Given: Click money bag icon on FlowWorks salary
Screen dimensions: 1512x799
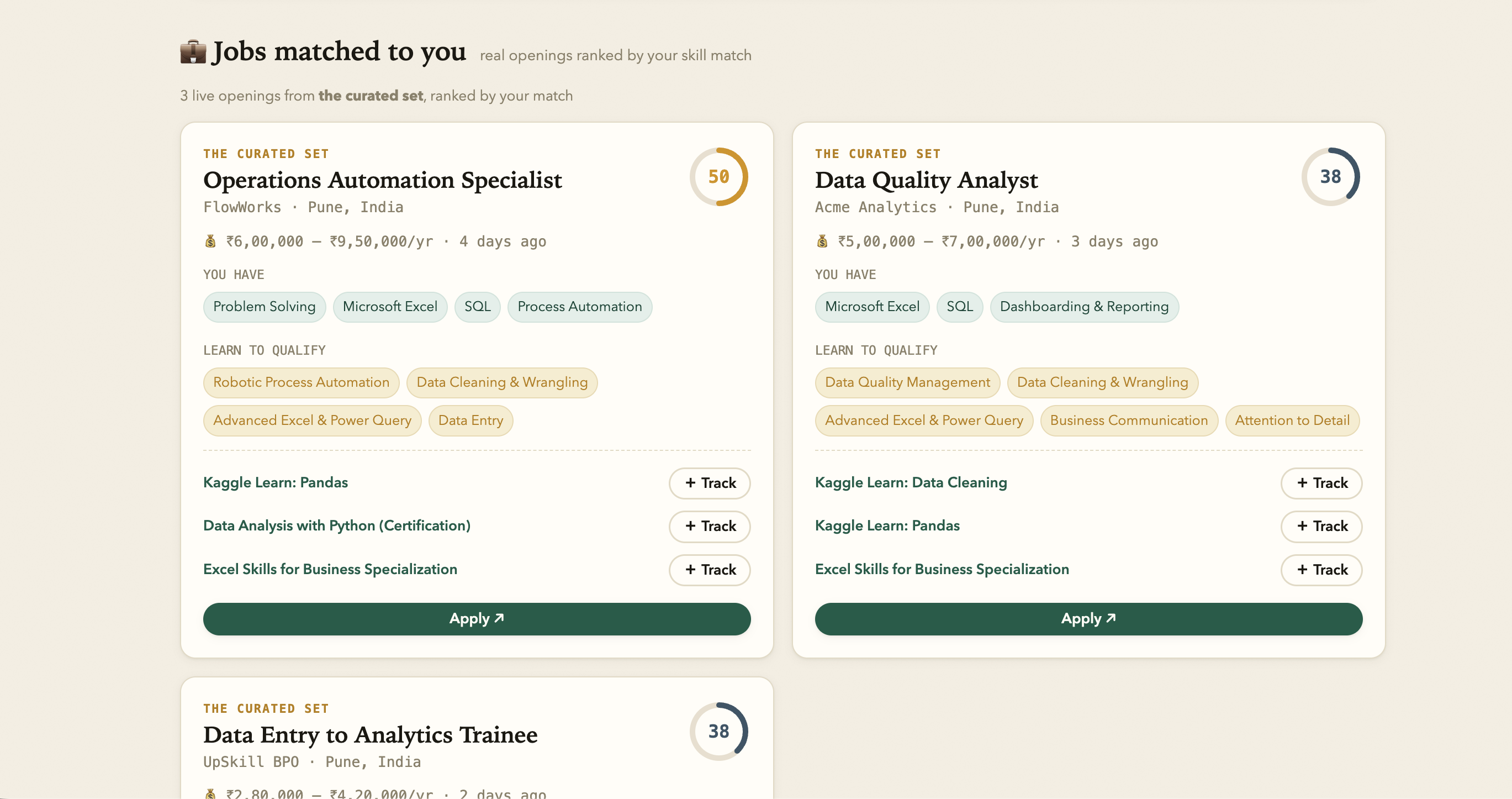Looking at the screenshot, I should (x=210, y=241).
